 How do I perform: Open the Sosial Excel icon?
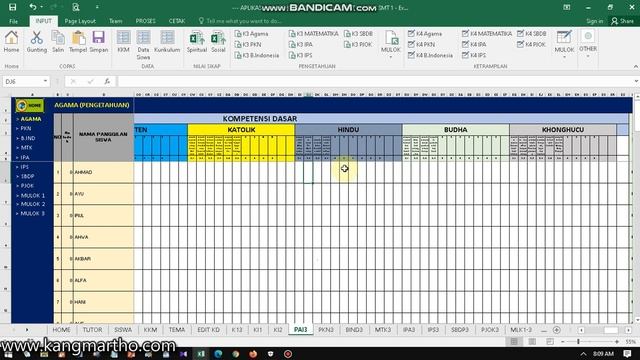pos(218,38)
